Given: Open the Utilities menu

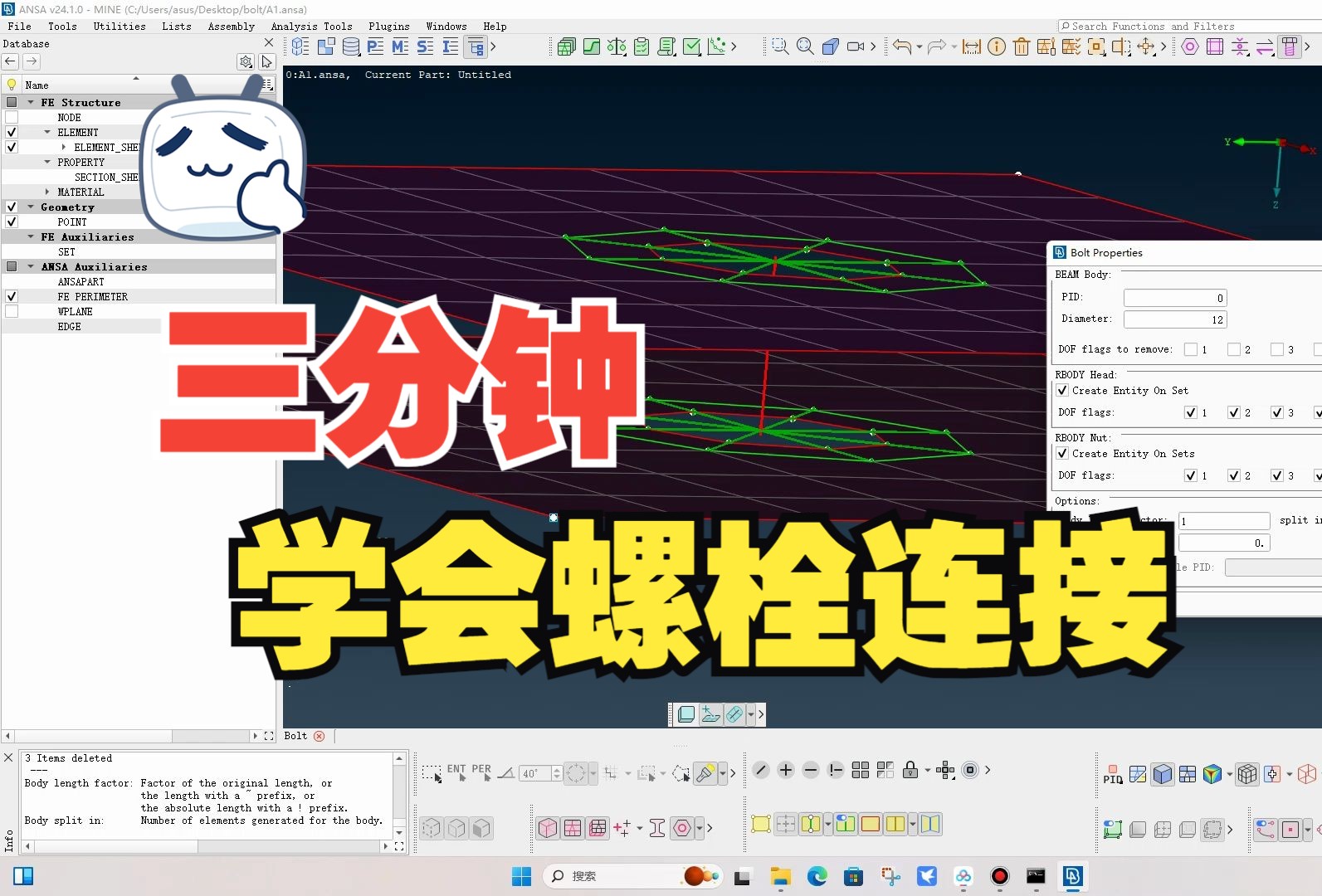Looking at the screenshot, I should (x=120, y=27).
